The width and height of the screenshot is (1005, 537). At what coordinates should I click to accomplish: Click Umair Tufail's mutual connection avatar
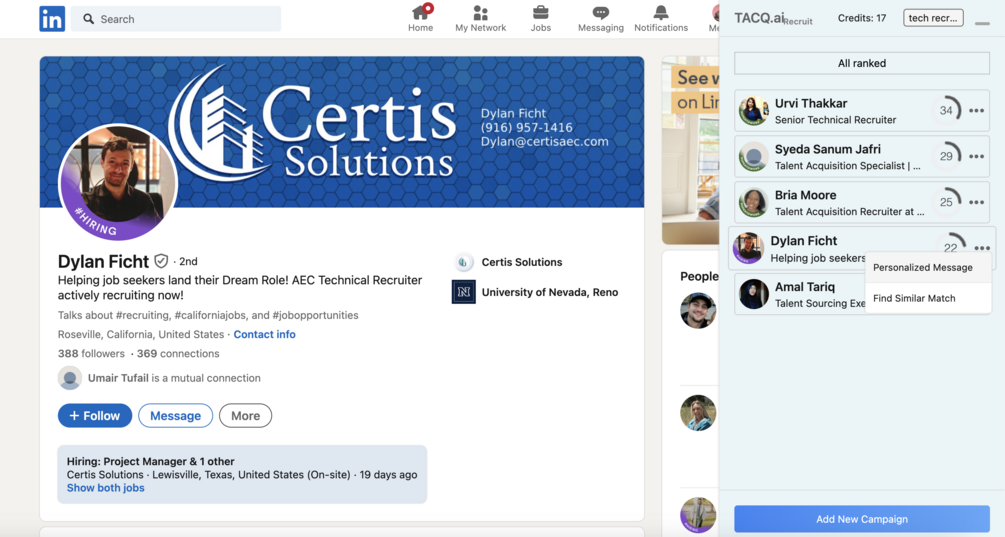pyautogui.click(x=70, y=378)
